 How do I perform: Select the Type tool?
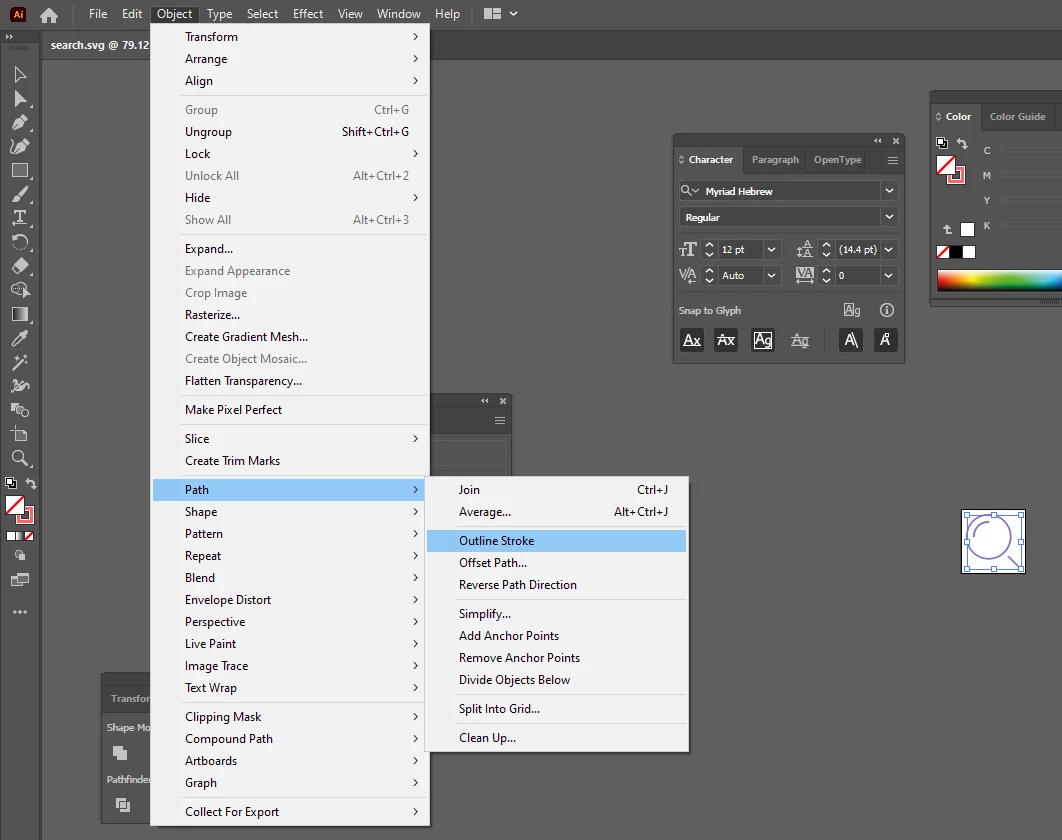pos(20,218)
